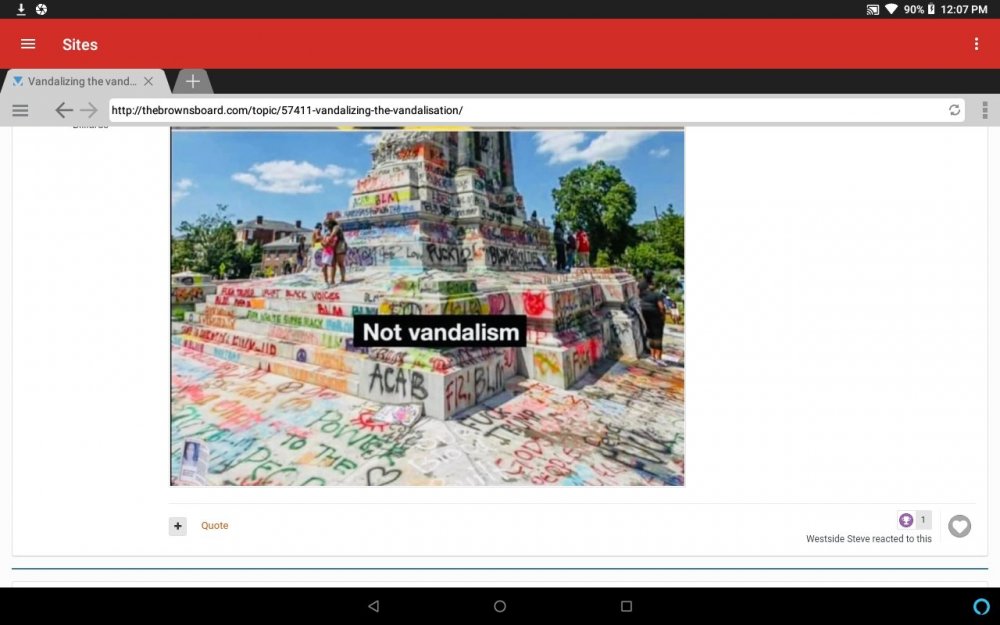
Task: Tap the screenshot notification icon in status bar
Action: tap(41, 9)
